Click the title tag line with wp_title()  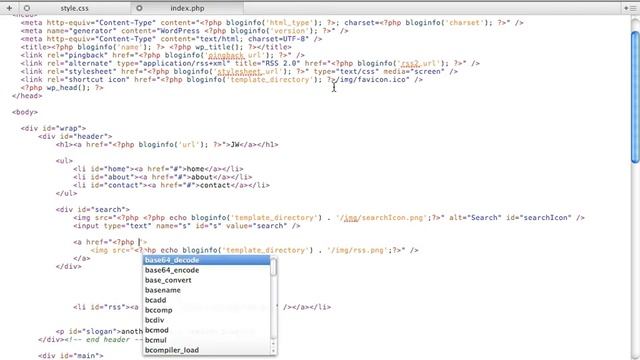156,47
